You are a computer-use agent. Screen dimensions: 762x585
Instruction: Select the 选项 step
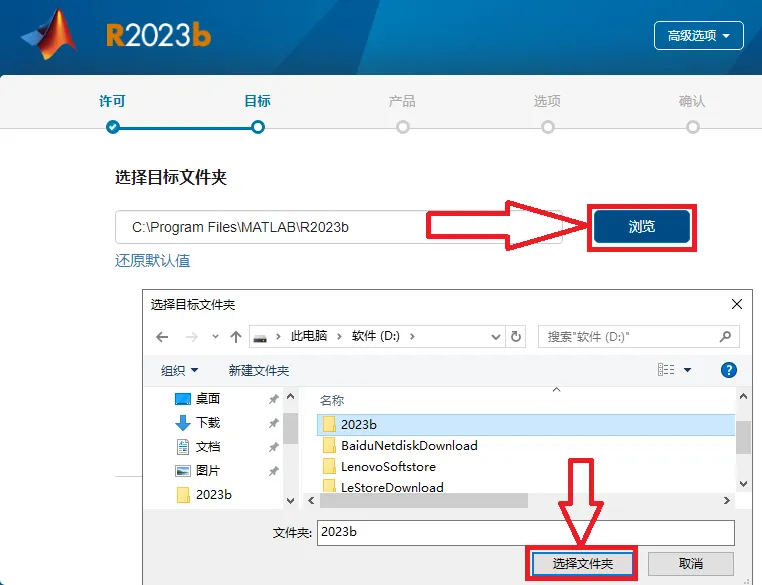point(547,101)
